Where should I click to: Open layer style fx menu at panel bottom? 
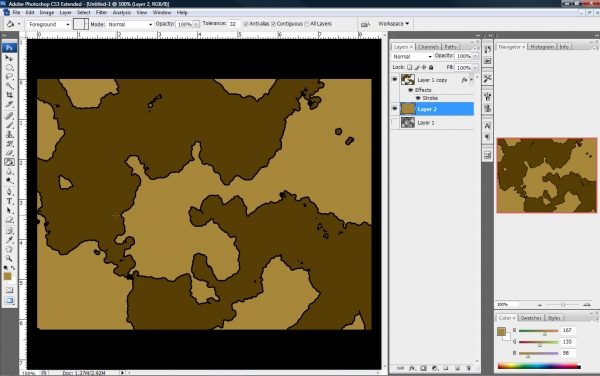(412, 368)
